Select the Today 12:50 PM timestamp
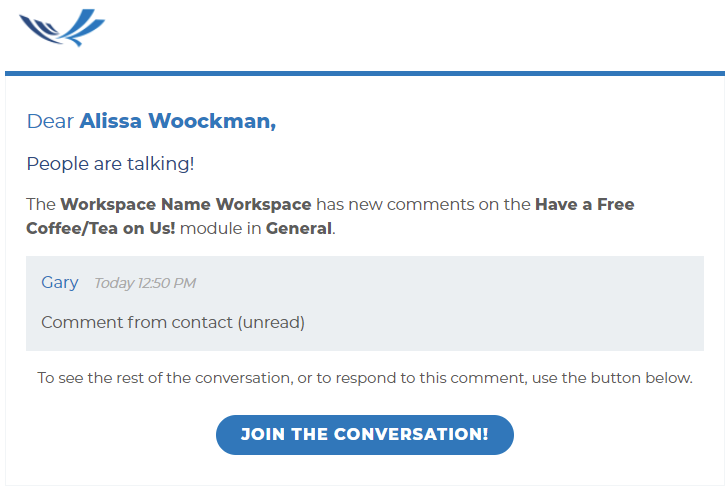The height and width of the screenshot is (486, 727). point(145,283)
